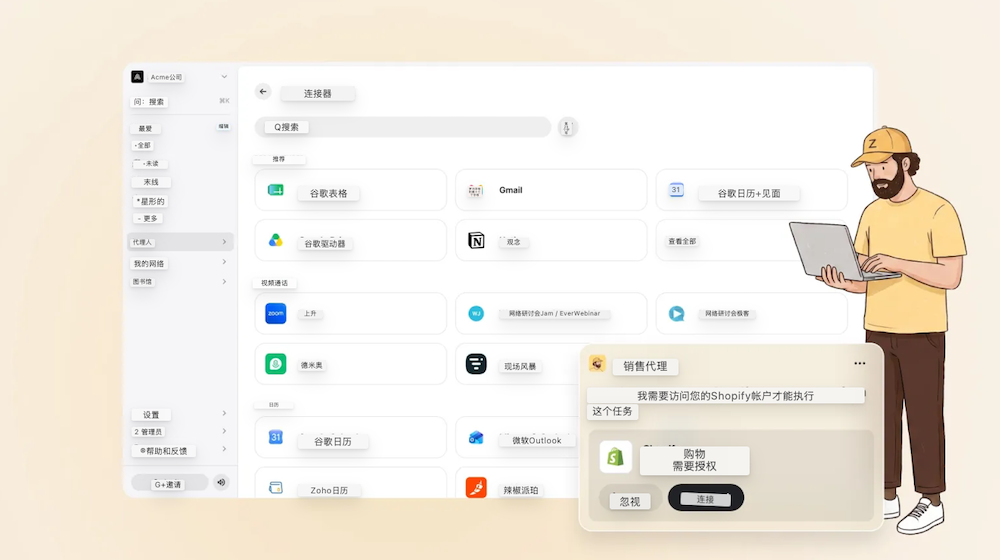
Task: Open the 最爱 sidebar heading
Action: pos(145,128)
